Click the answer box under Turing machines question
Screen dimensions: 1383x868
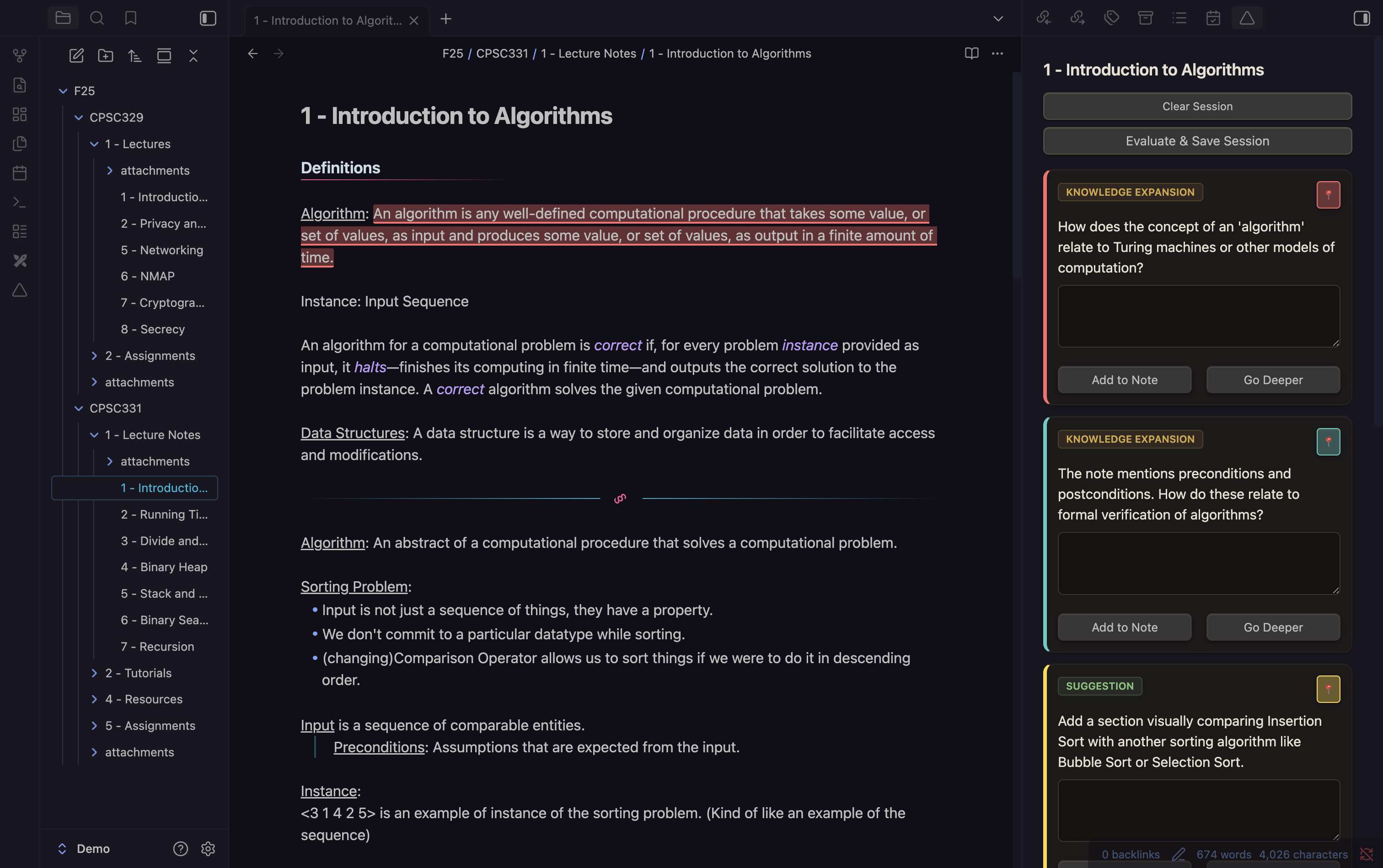pos(1198,316)
